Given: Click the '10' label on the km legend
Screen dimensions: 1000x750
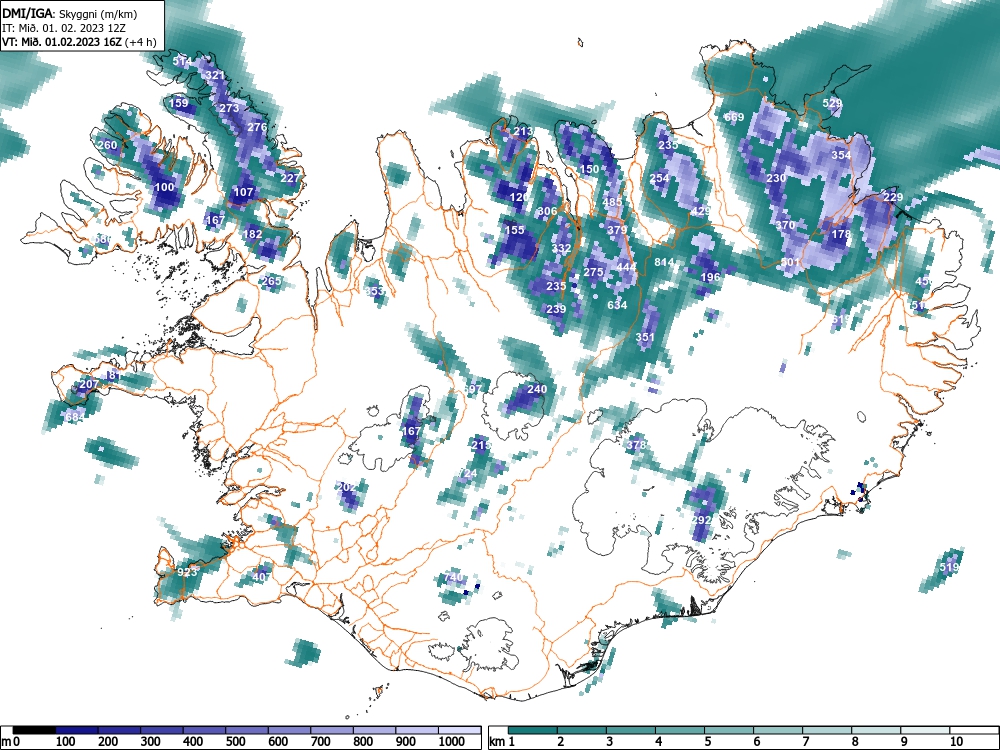Looking at the screenshot, I should tap(956, 742).
